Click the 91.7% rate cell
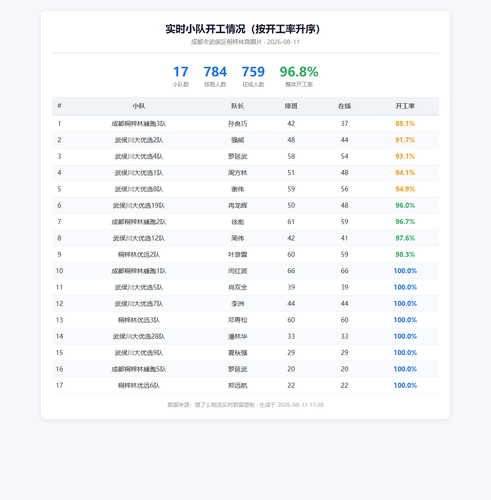Viewport: 491px width, 500px height. [405, 140]
